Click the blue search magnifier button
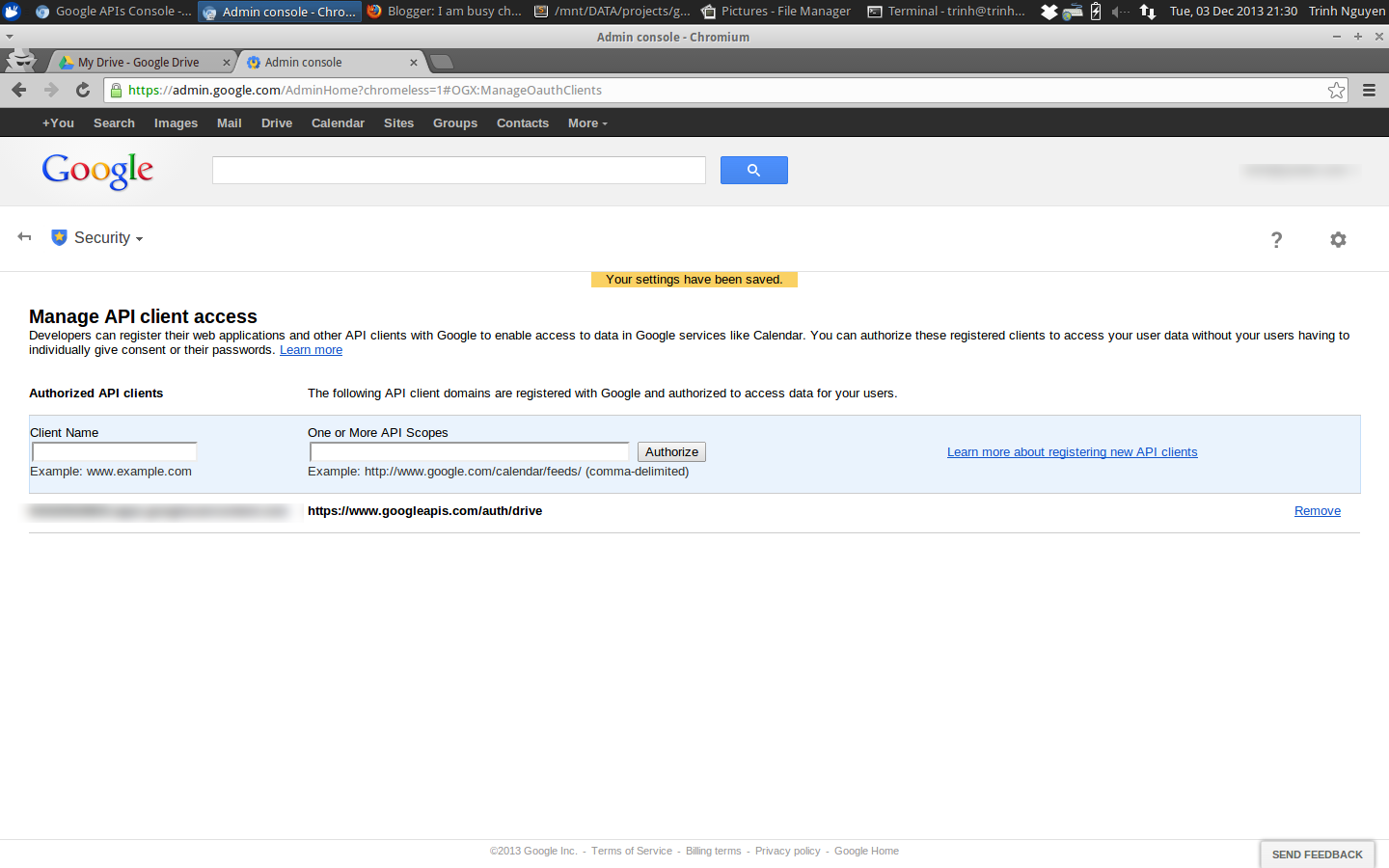Image resolution: width=1389 pixels, height=868 pixels. click(754, 170)
